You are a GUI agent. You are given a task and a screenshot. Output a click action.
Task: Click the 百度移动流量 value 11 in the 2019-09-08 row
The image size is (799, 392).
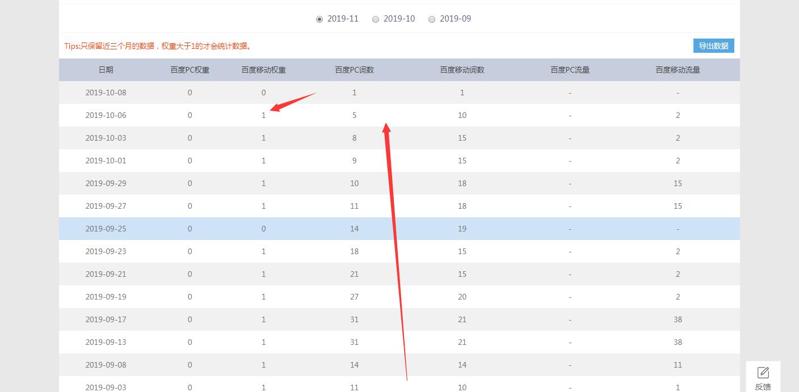pyautogui.click(x=678, y=365)
